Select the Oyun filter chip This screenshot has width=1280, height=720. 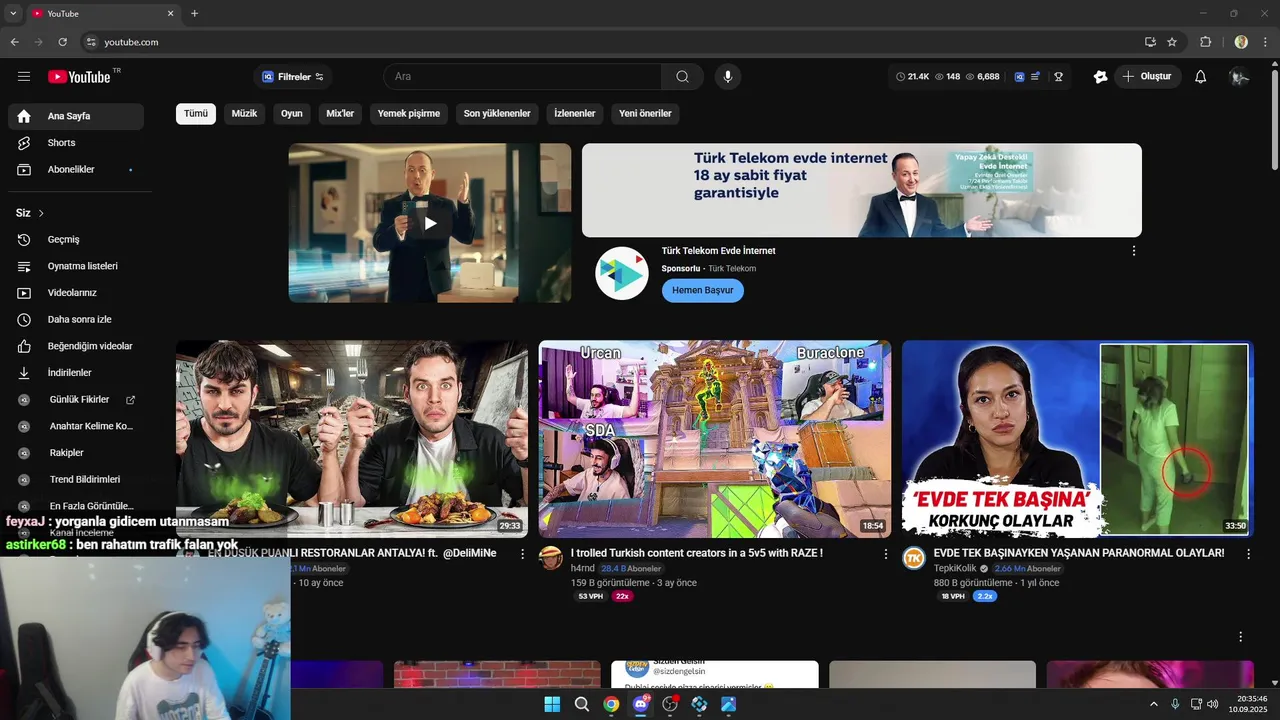(x=292, y=114)
